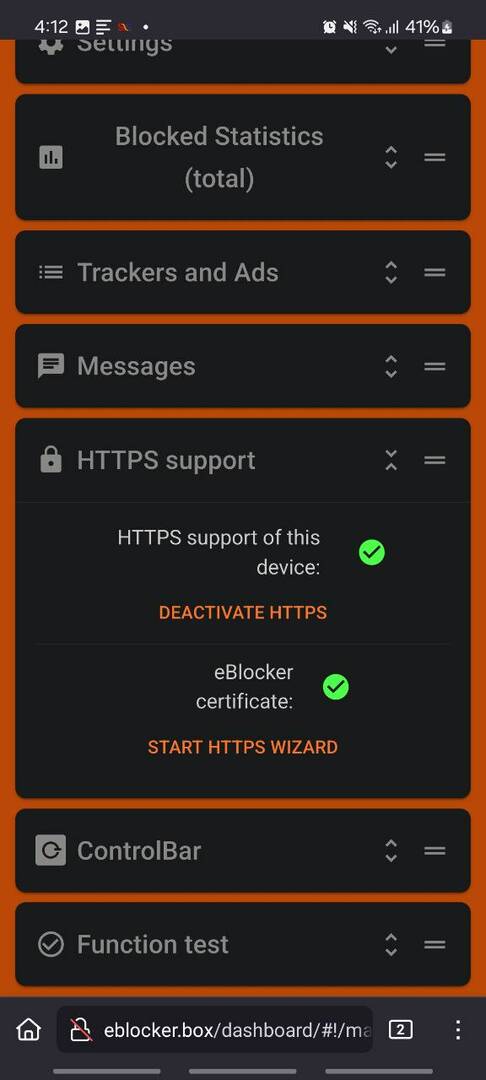Viewport: 486px width, 1080px height.
Task: Tap the eblocker.box address bar
Action: 215,1030
